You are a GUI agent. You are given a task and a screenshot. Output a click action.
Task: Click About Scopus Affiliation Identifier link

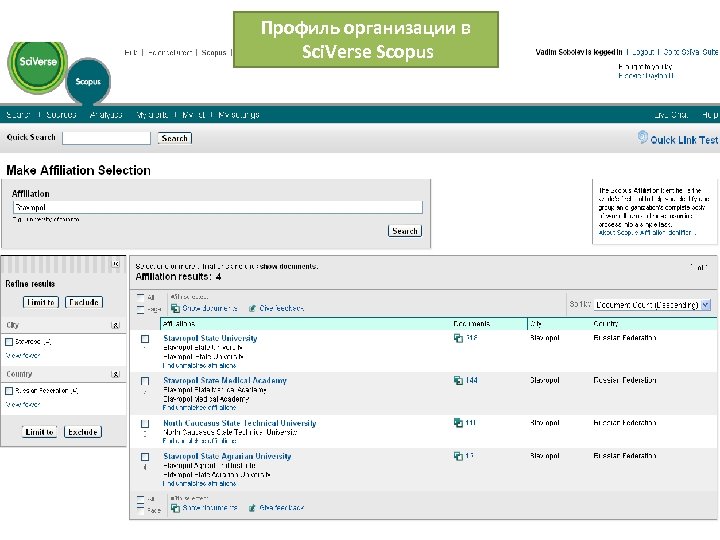645,233
